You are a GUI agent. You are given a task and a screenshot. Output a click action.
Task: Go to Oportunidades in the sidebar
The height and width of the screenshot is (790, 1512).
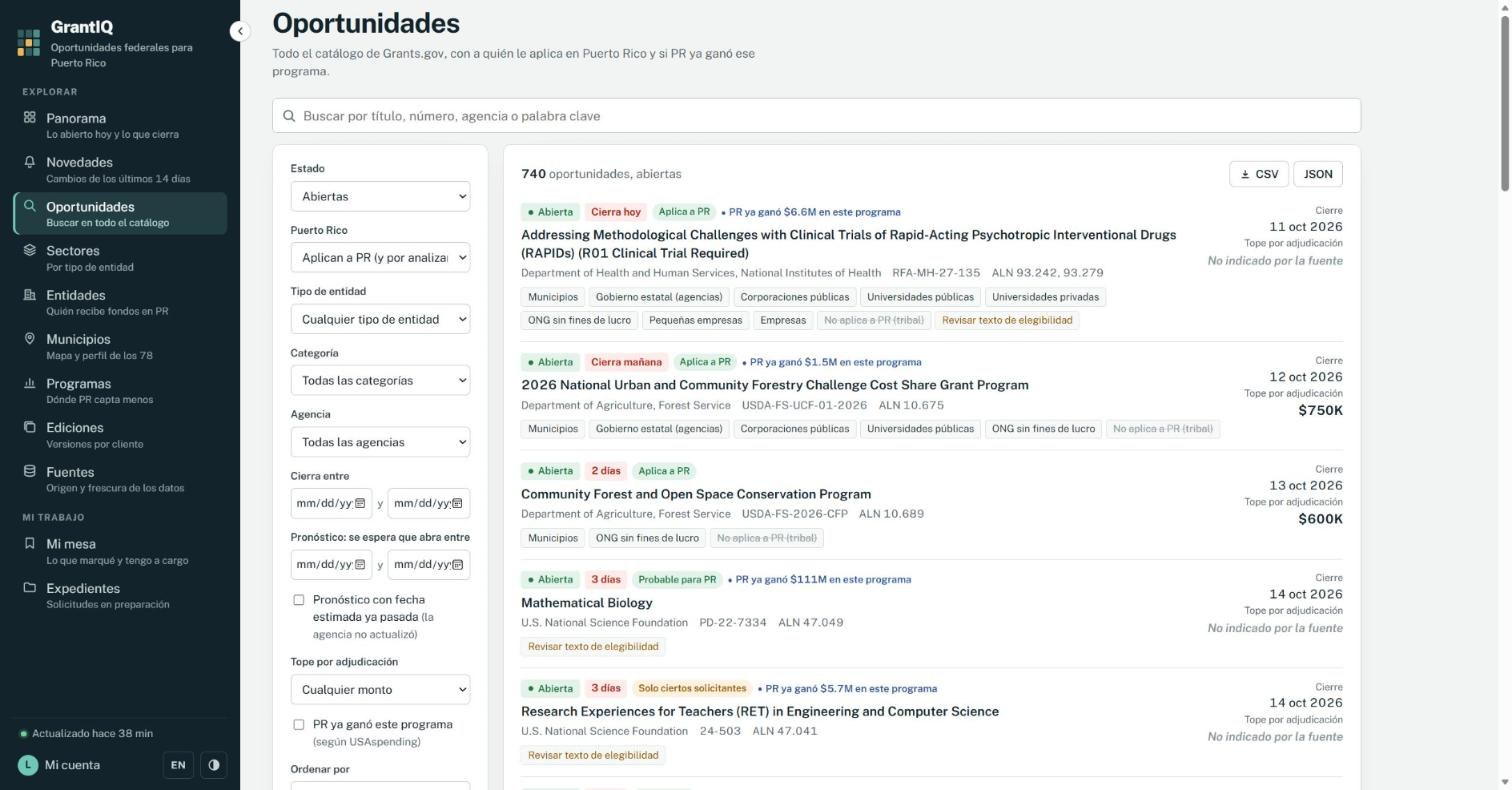(121, 214)
